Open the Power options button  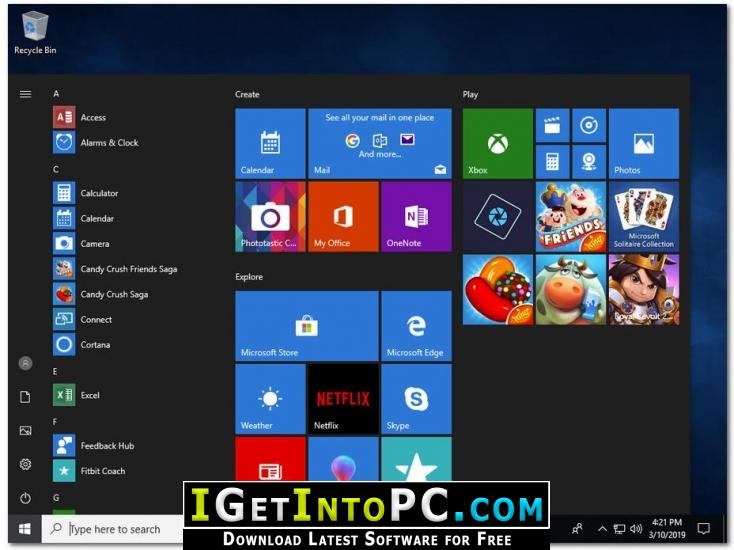25,498
